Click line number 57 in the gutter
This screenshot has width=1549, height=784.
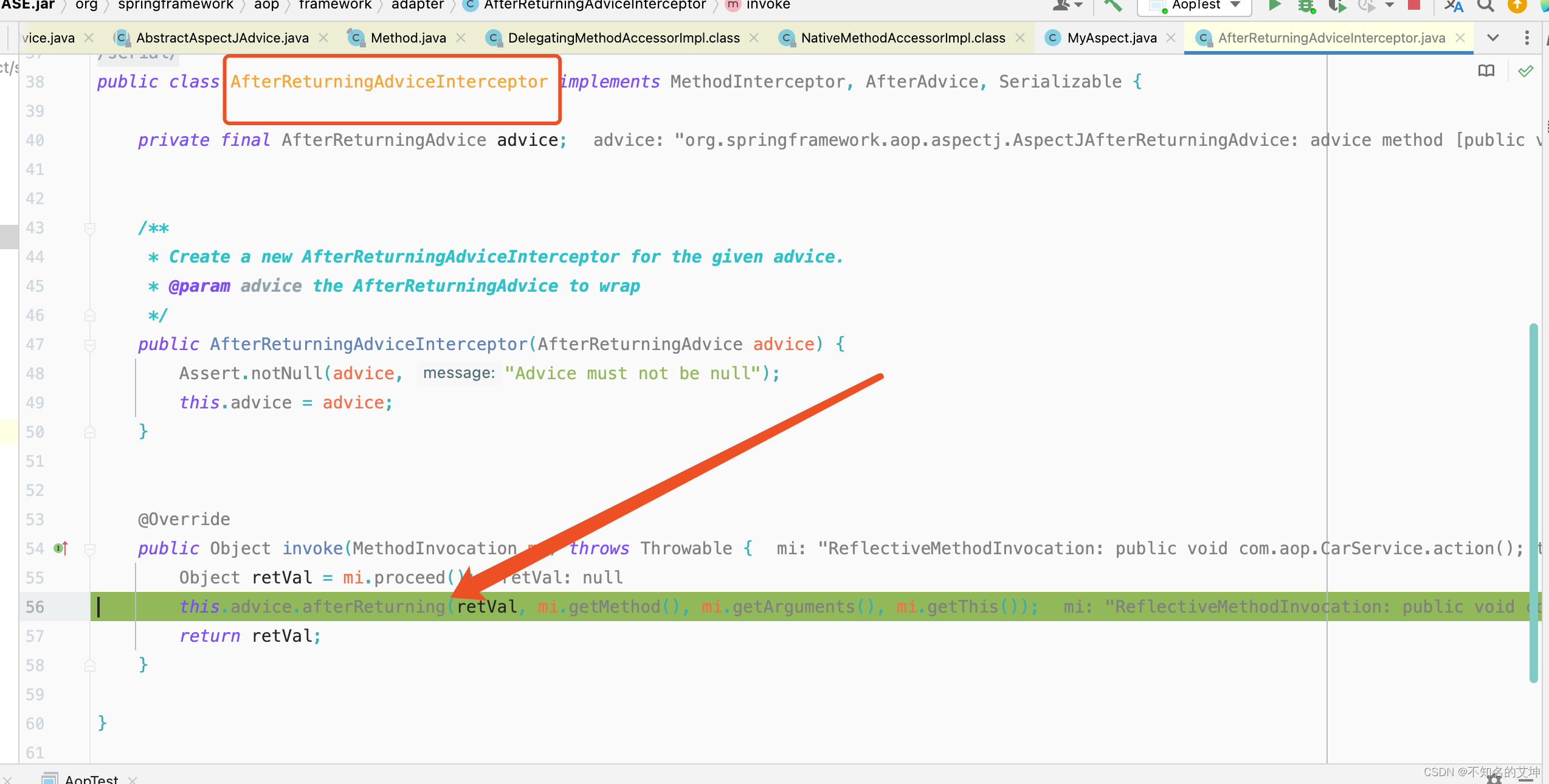coord(35,636)
